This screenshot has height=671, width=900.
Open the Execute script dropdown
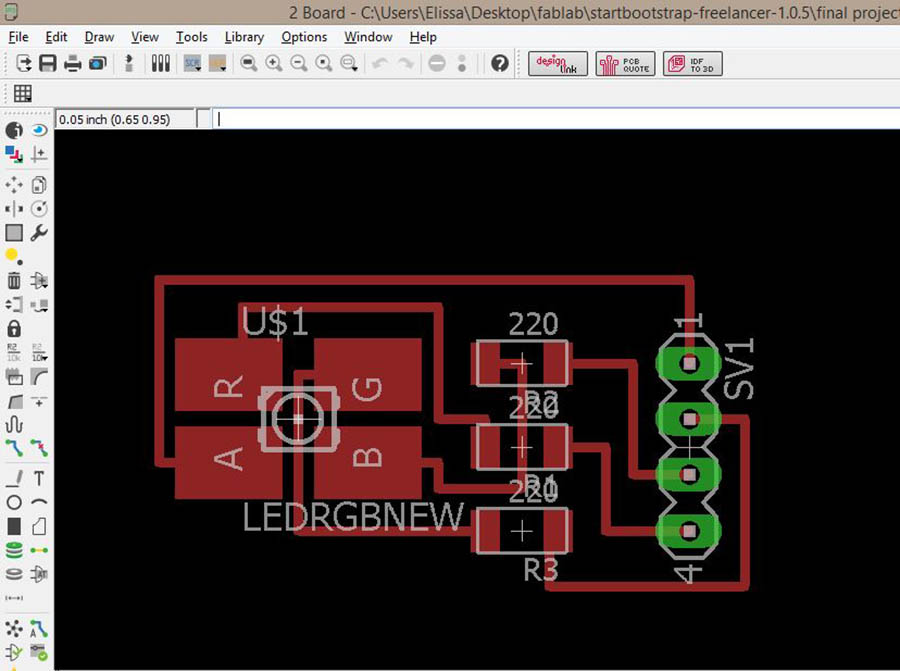pos(192,63)
